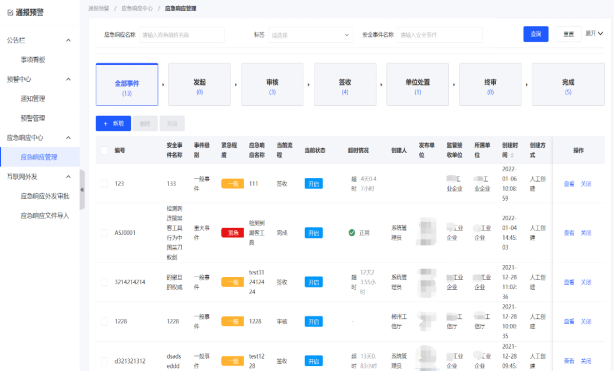The image size is (614, 371).
Task: Click the 通报预警 logo icon
Action: pyautogui.click(x=10, y=13)
